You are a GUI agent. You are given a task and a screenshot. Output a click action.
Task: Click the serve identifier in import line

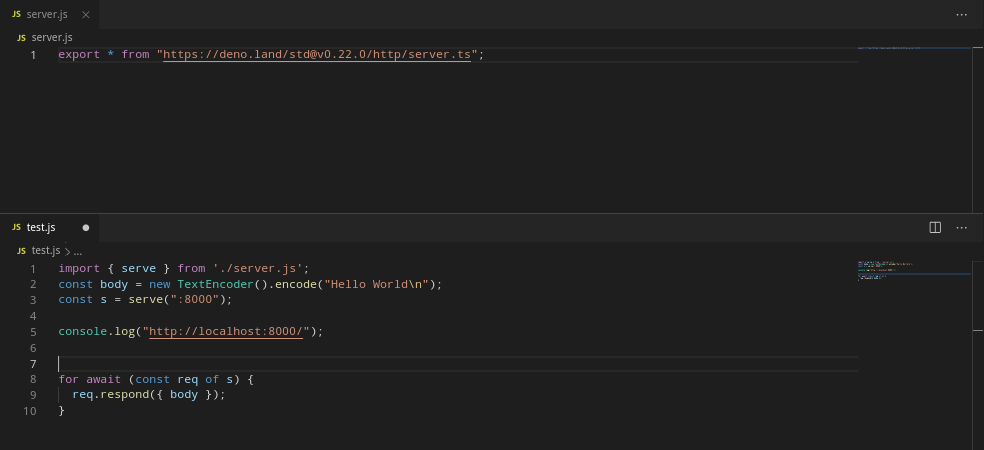139,269
